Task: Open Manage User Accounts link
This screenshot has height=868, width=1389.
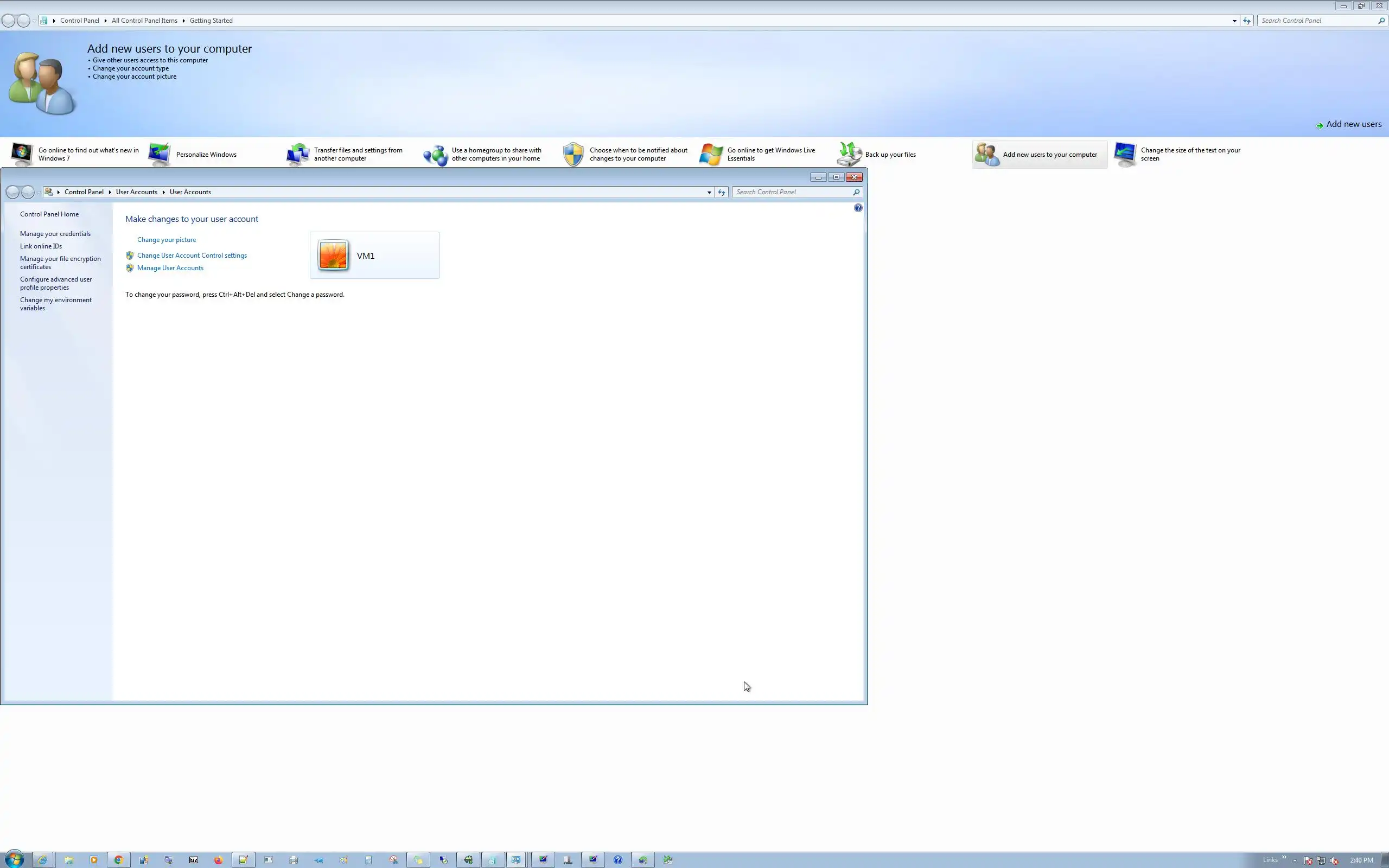Action: click(170, 268)
